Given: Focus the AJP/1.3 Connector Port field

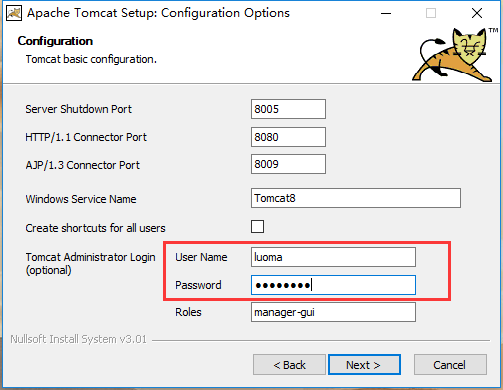Looking at the screenshot, I should coord(288,164).
